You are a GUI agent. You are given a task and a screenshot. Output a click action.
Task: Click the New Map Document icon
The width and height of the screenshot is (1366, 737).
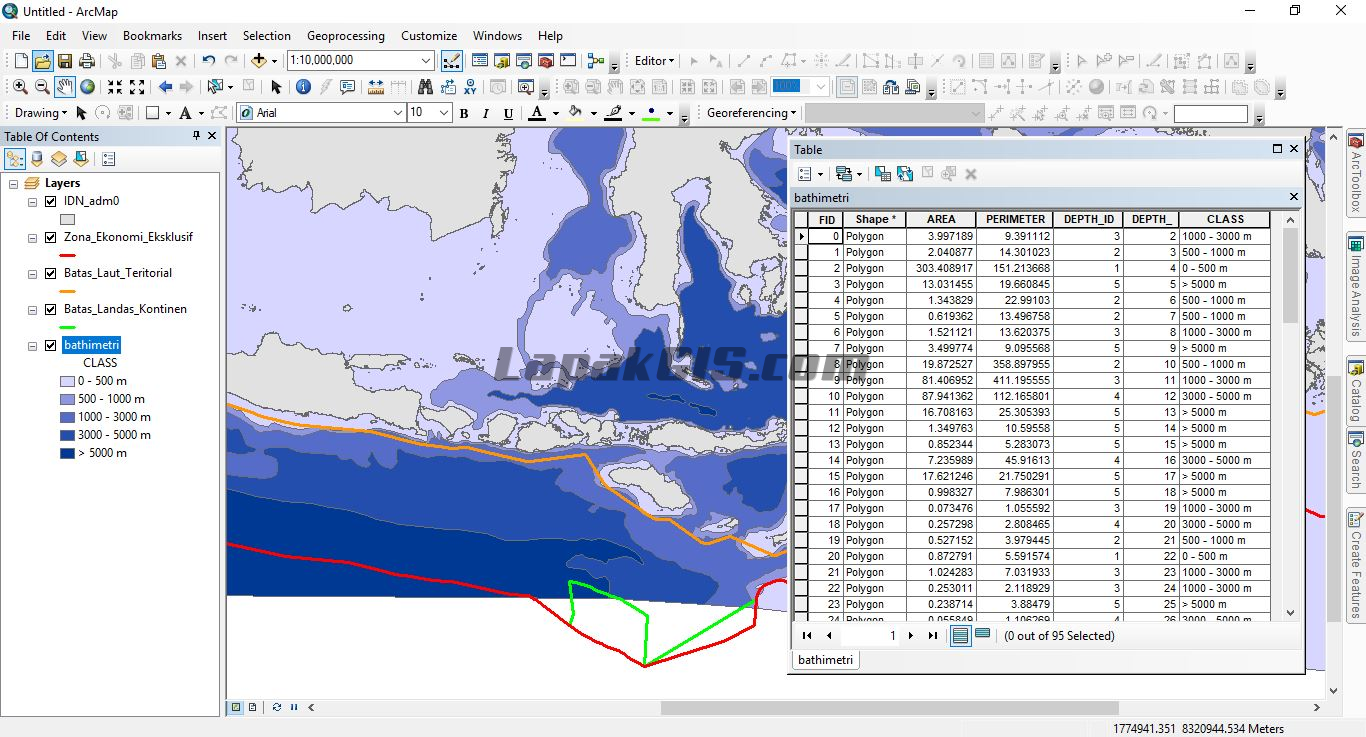pyautogui.click(x=20, y=61)
